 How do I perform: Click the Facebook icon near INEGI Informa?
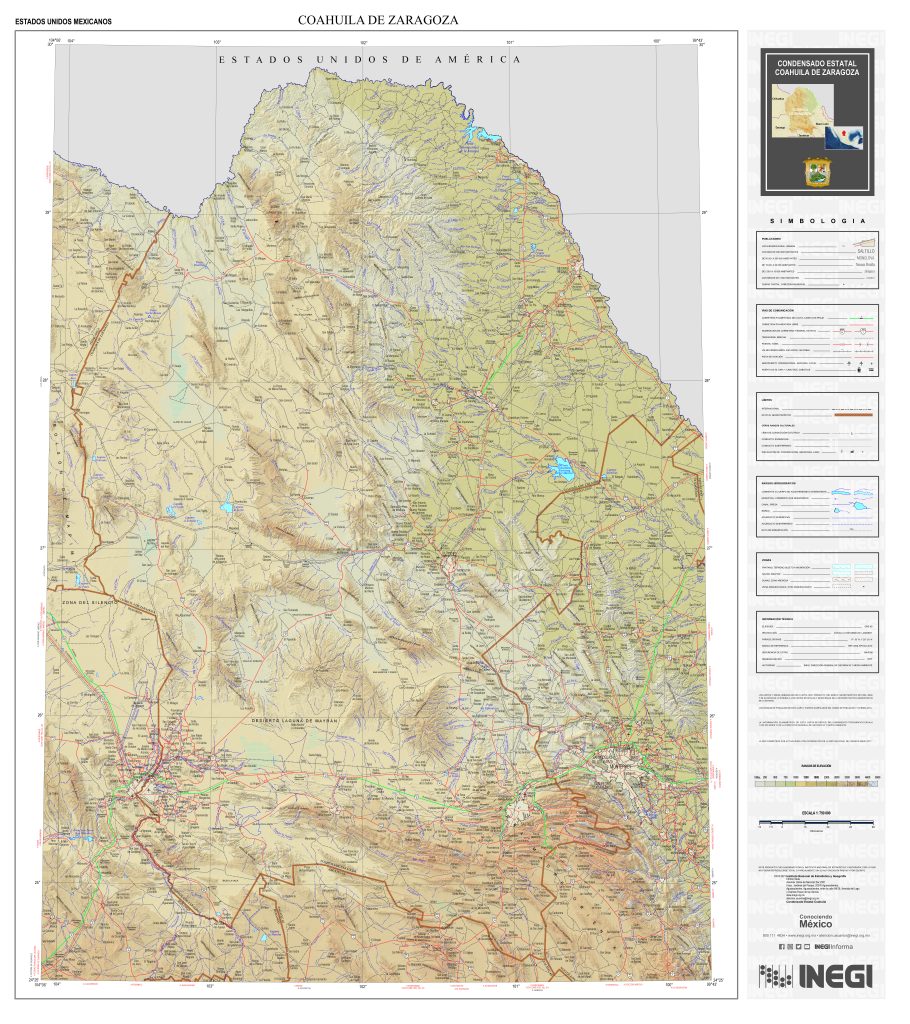pyautogui.click(x=781, y=947)
